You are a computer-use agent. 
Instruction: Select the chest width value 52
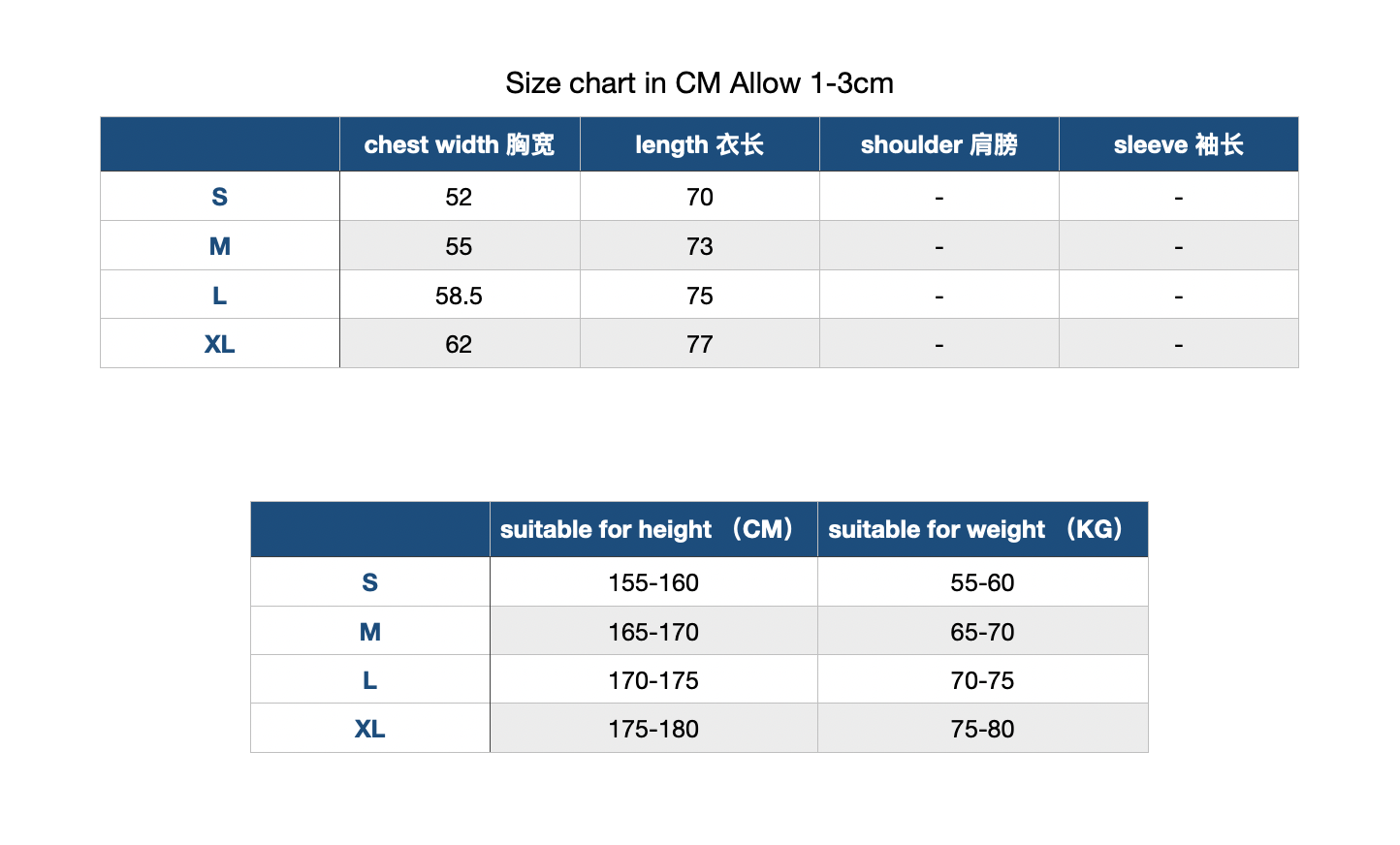pyautogui.click(x=460, y=197)
